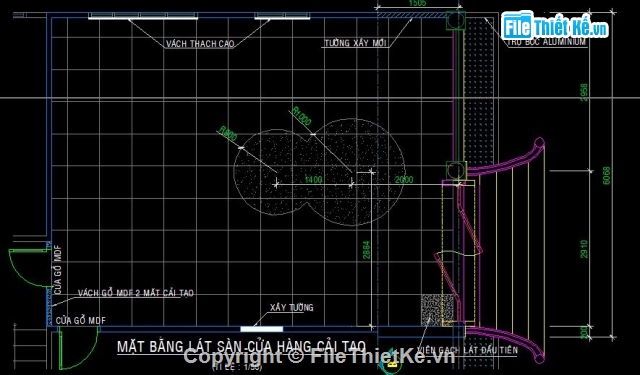640x375 pixels.
Task: Click the white new-wall block at bottom
Action: point(261,329)
